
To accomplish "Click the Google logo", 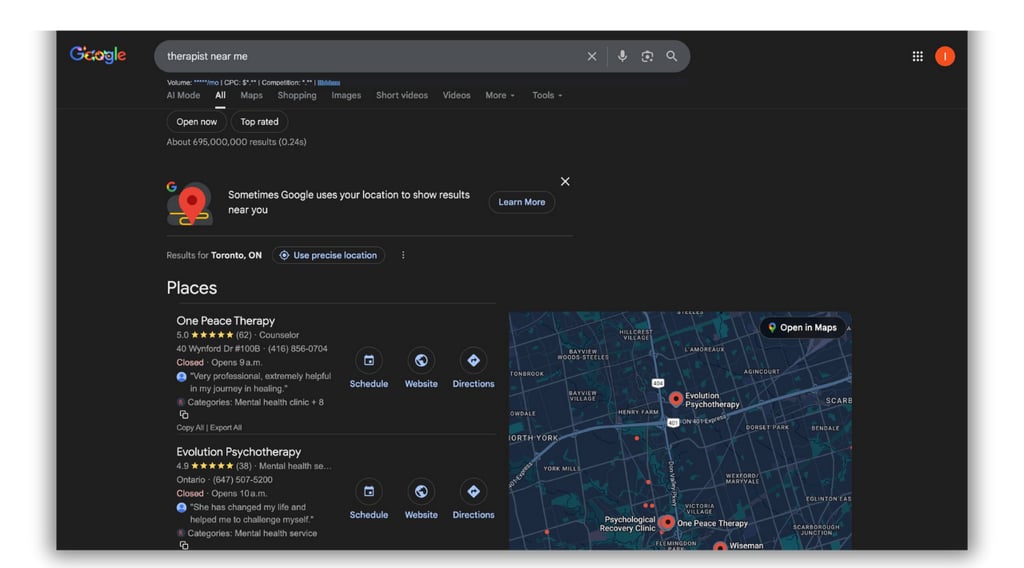I will tap(98, 55).
